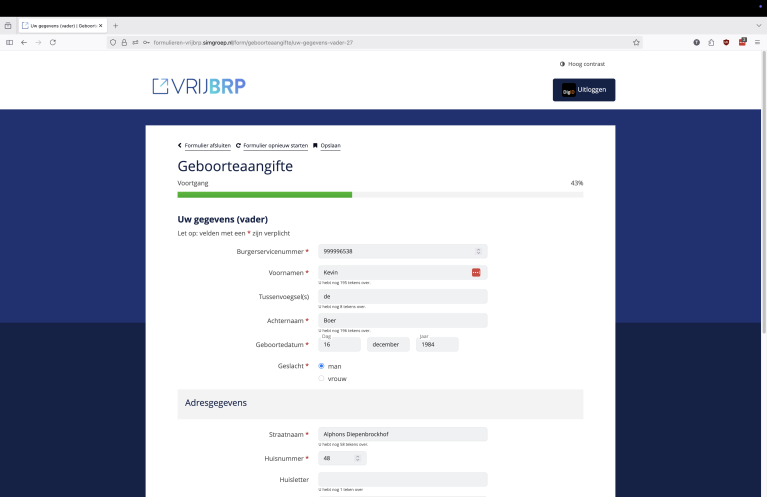Click the Geboorteaangifte heading
This screenshot has height=497, width=767.
tap(235, 166)
